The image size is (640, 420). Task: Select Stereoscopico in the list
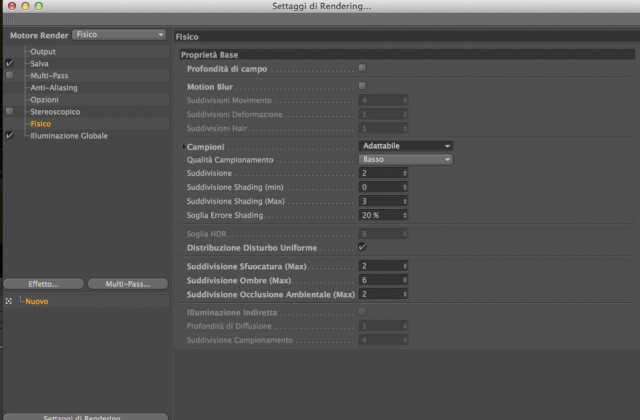55,112
